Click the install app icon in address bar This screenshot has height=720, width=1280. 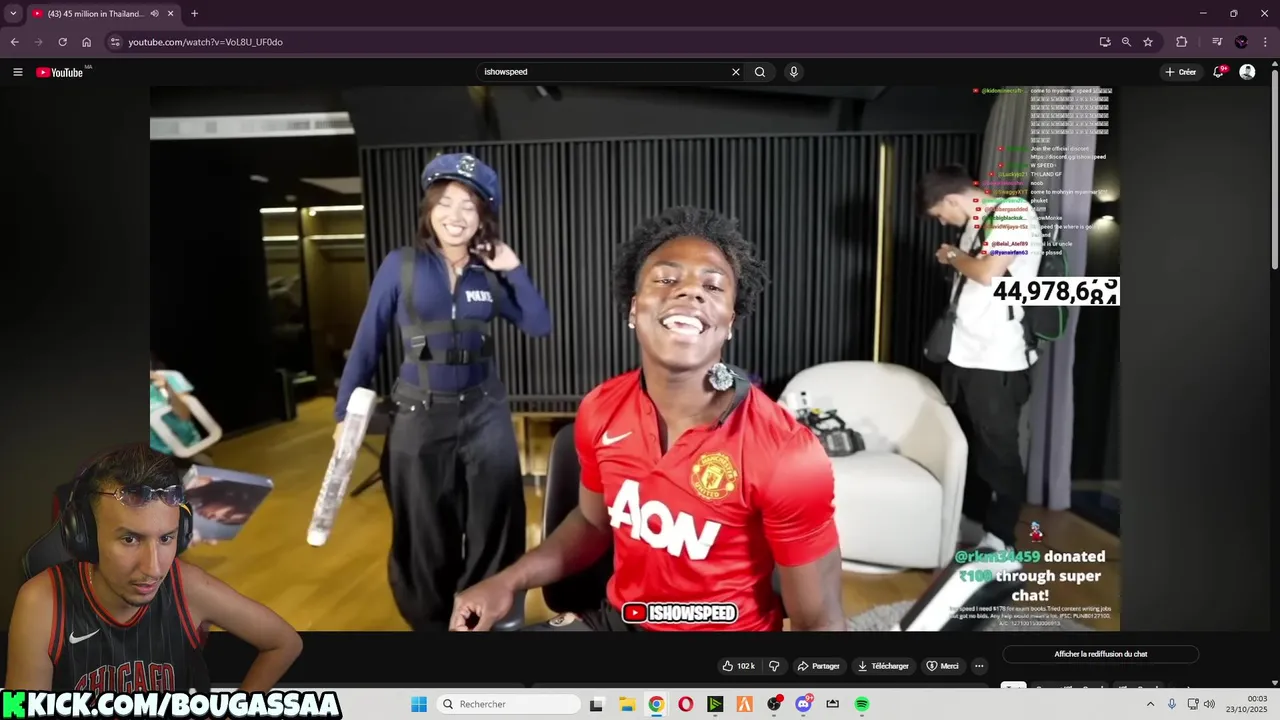[x=1105, y=42]
